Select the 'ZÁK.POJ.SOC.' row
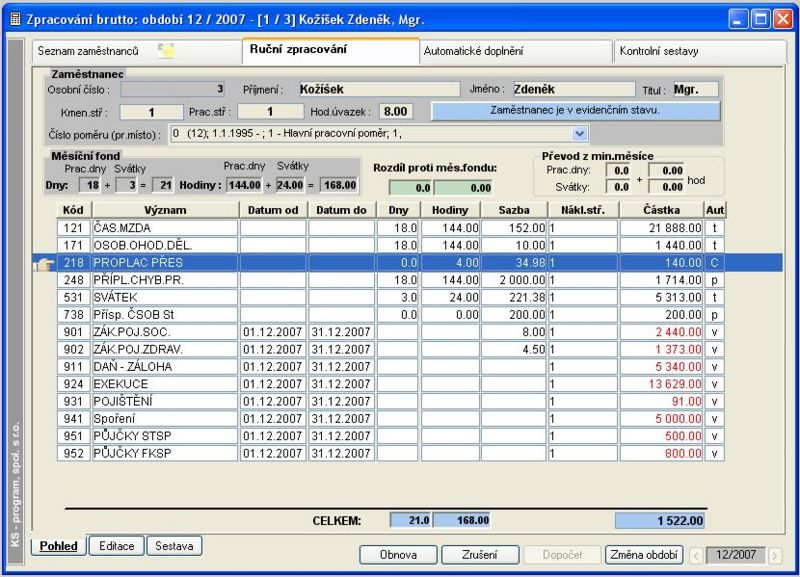 [391, 332]
